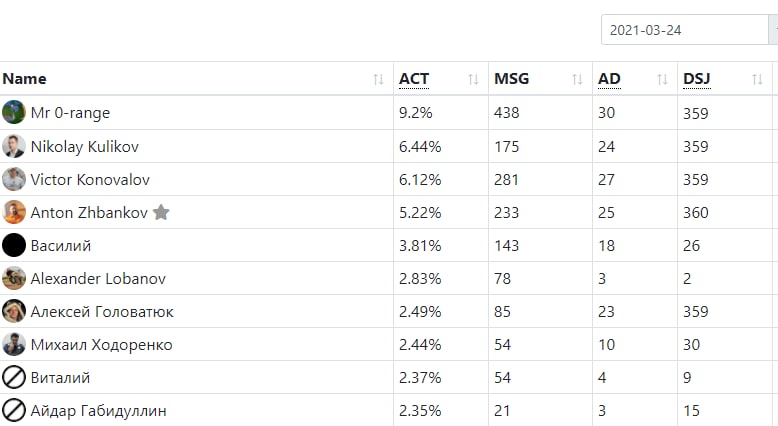Screen dimensions: 778x426
Task: Sort by MSG column arrows
Action: coord(577,79)
